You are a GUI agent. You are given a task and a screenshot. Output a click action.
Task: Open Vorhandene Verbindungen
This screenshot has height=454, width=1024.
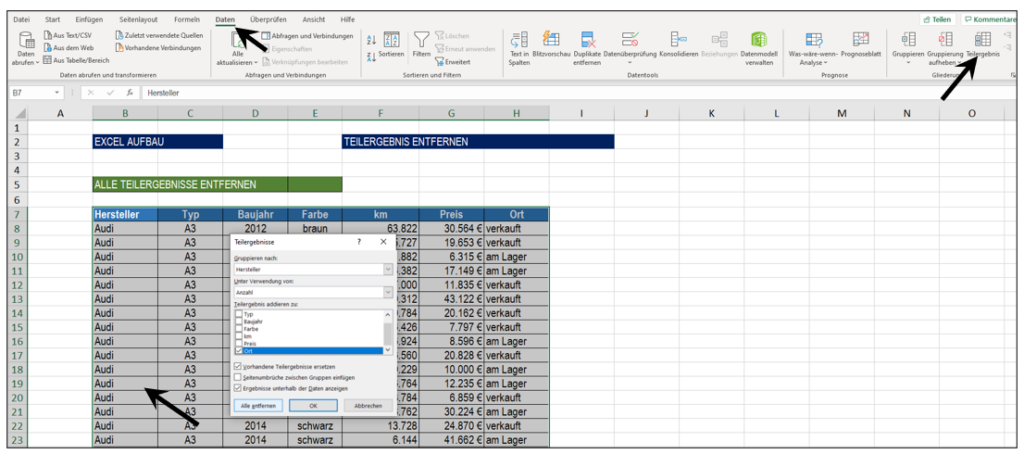[x=157, y=48]
